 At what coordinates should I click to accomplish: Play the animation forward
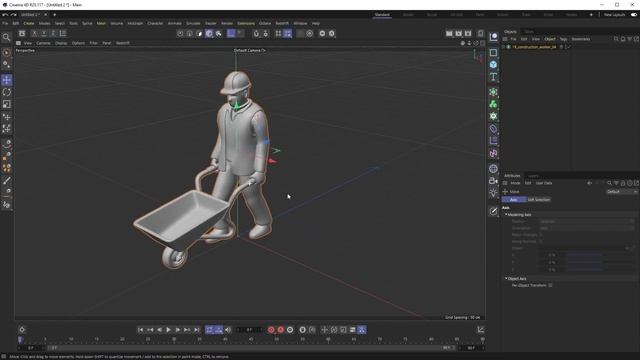click(x=168, y=330)
